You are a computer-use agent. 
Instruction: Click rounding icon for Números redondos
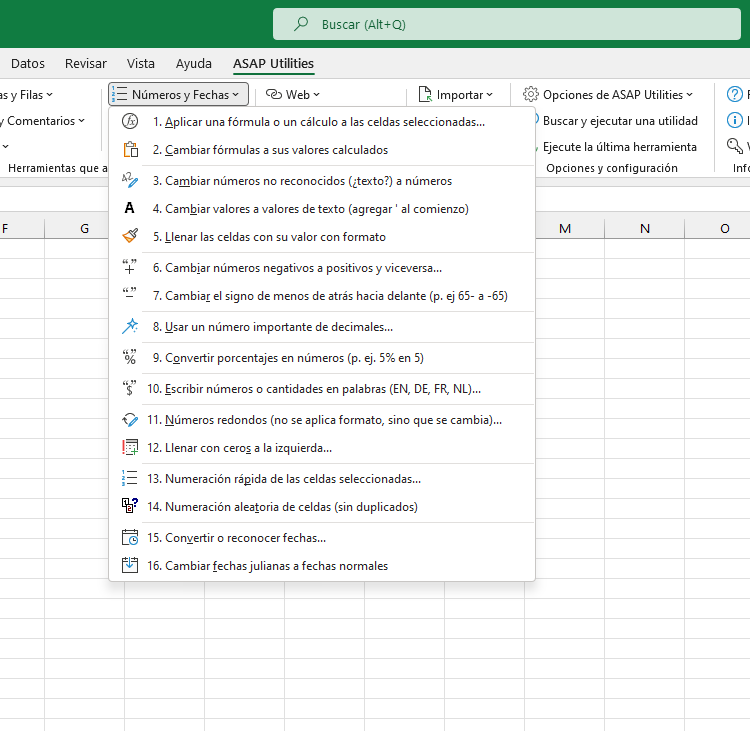click(130, 420)
